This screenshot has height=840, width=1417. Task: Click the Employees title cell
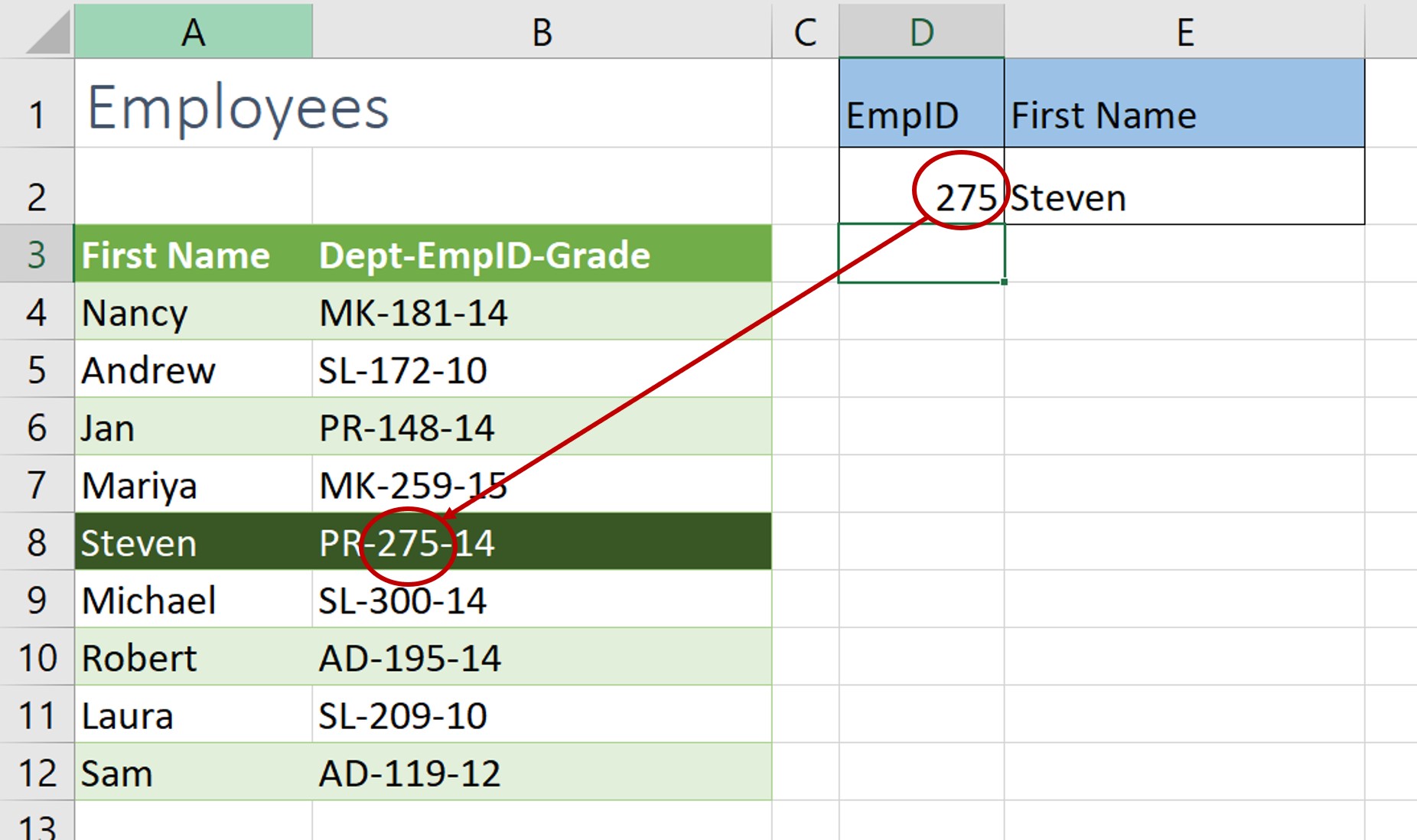click(x=194, y=103)
